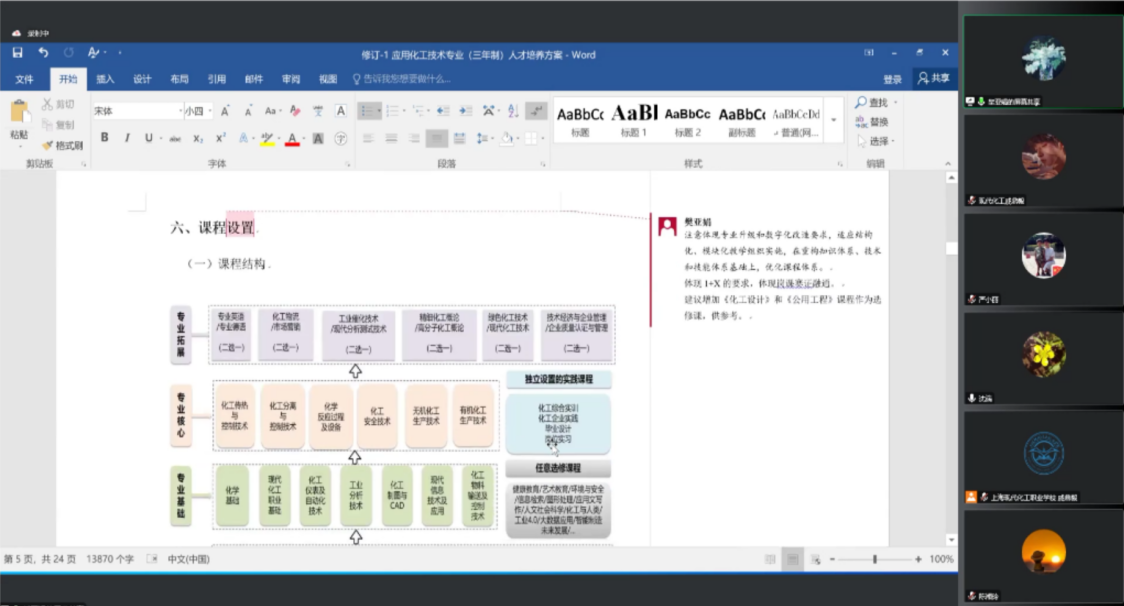
Task: Open the 审阅 (Review) ribbon tab
Action: [x=291, y=79]
